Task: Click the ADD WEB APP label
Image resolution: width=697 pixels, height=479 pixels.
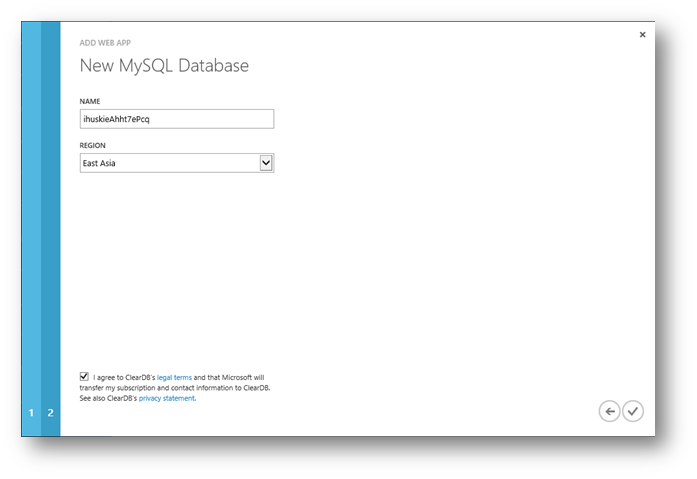Action: pyautogui.click(x=105, y=43)
